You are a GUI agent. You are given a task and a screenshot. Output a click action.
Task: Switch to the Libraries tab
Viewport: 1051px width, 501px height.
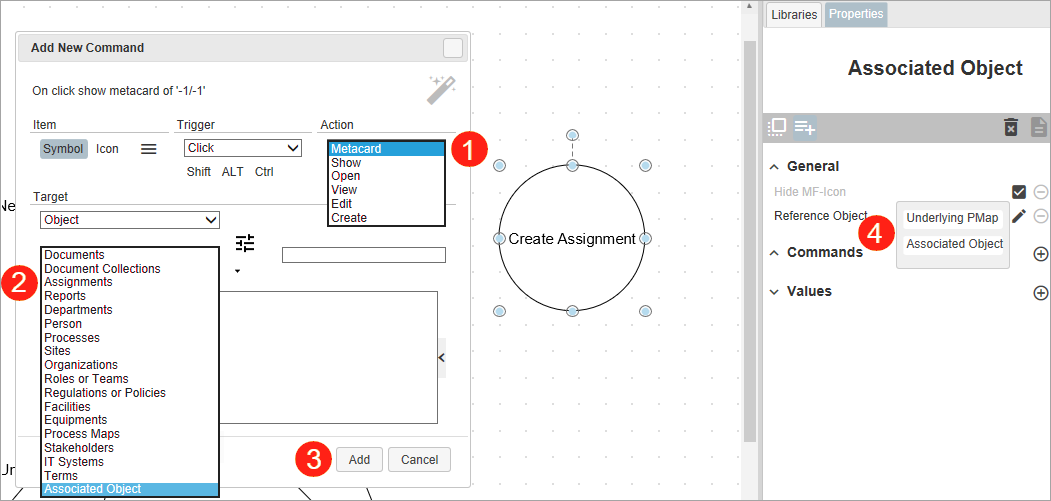coord(794,15)
